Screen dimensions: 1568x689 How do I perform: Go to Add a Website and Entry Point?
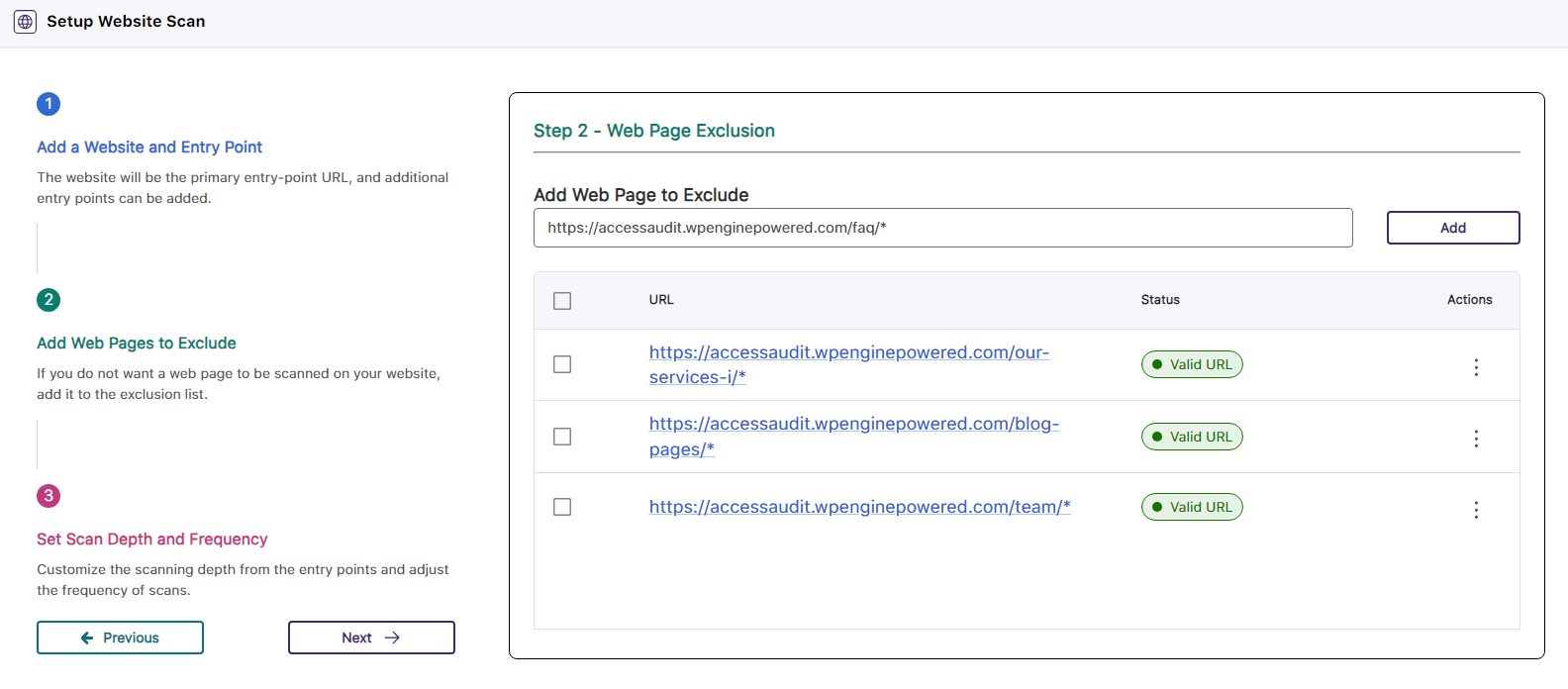[149, 148]
